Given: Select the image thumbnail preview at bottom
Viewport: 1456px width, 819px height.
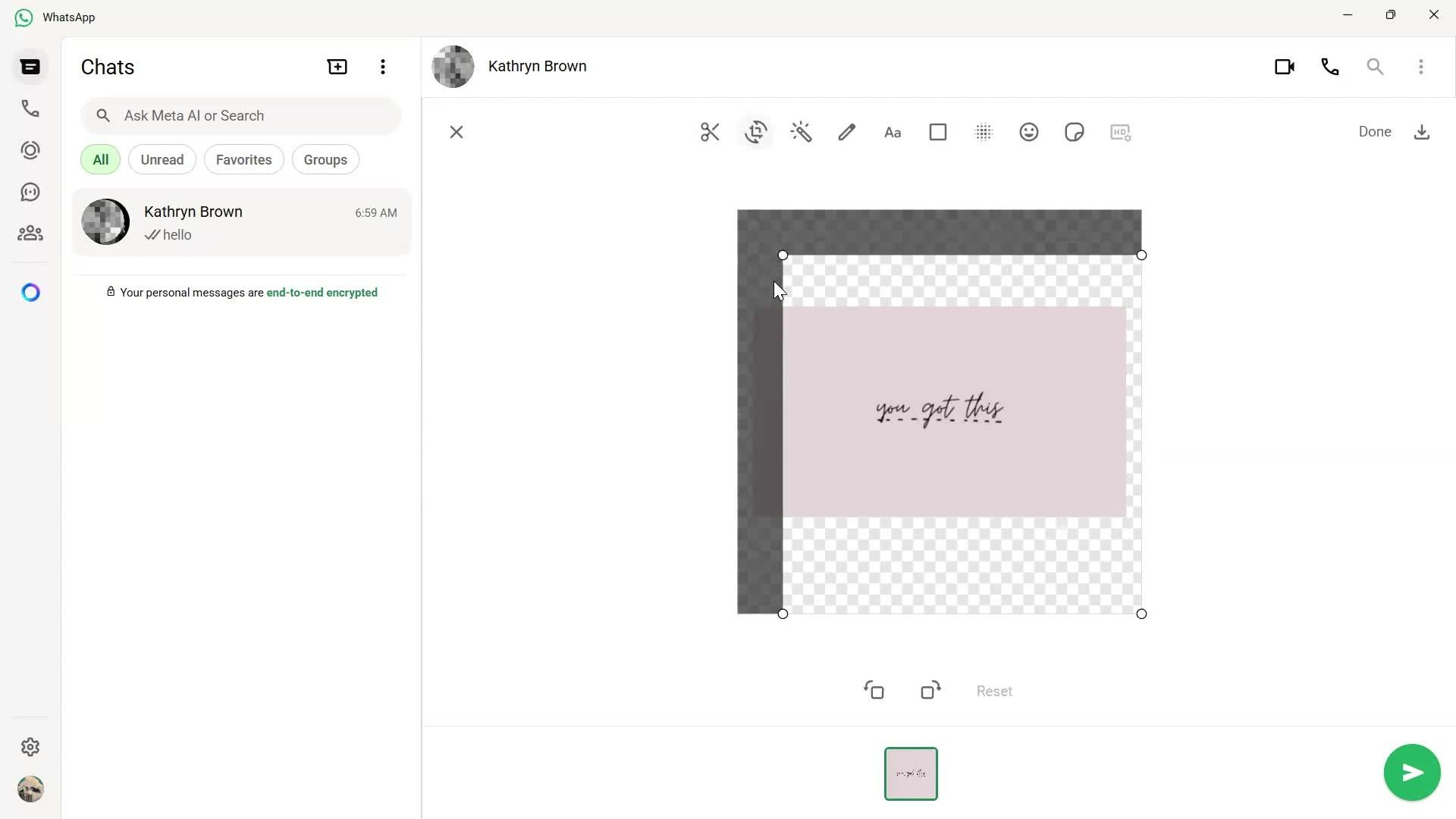Looking at the screenshot, I should [911, 773].
